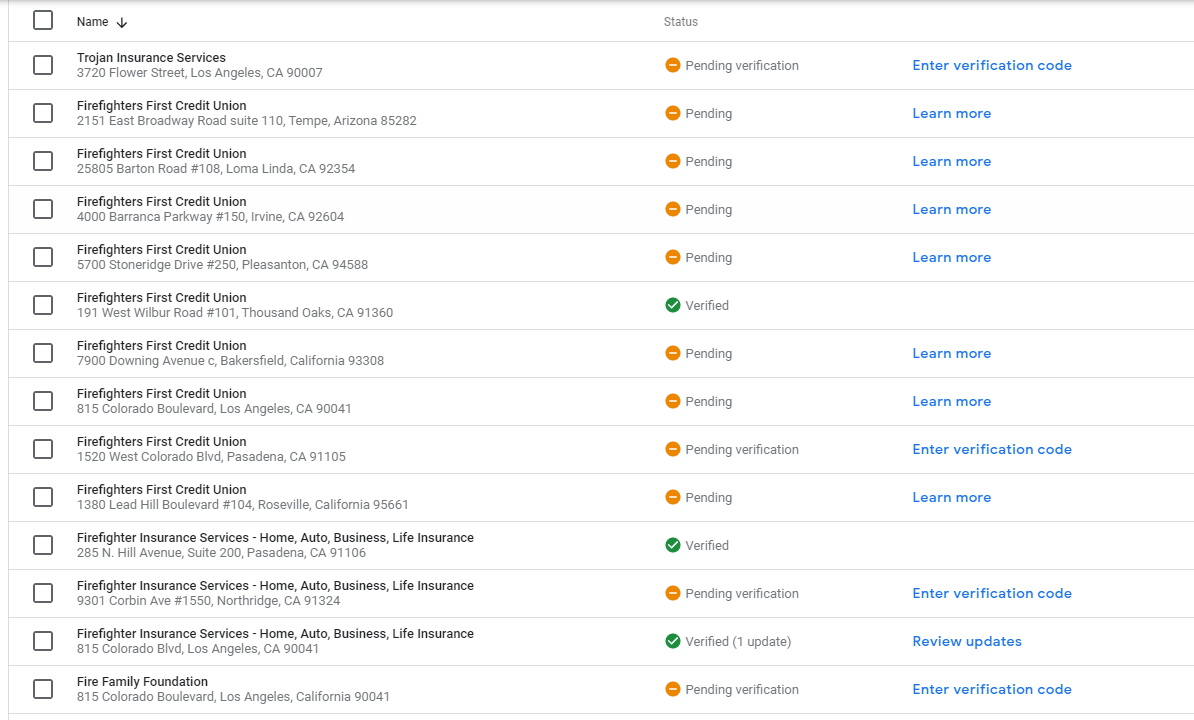Select the Trojan Insurance Services row checkbox
Screen dimensions: 1194x720
(x=43, y=65)
